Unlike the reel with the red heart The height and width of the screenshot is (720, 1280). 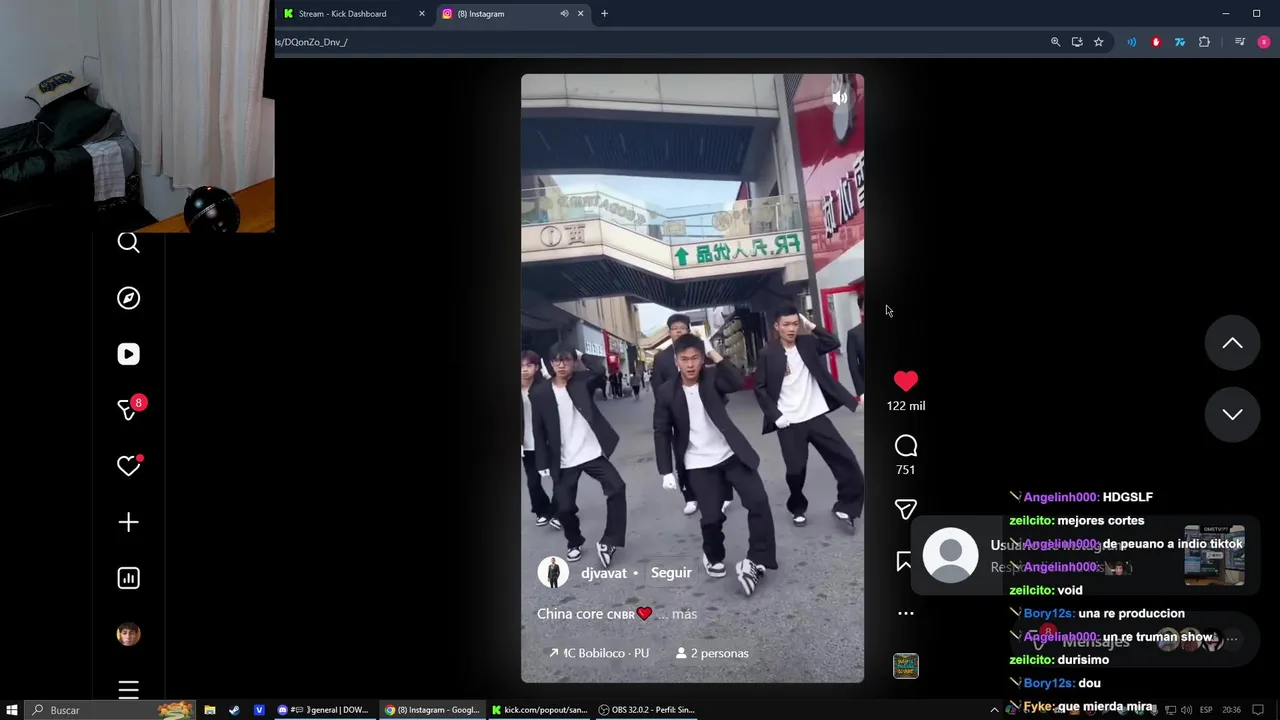click(905, 381)
